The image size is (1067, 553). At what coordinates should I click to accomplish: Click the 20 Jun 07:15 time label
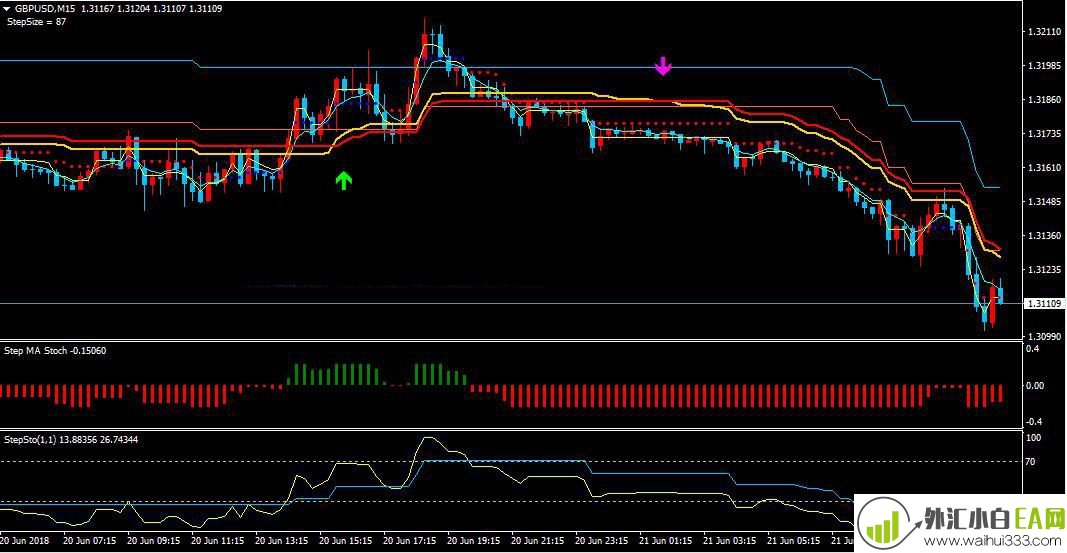tap(89, 541)
